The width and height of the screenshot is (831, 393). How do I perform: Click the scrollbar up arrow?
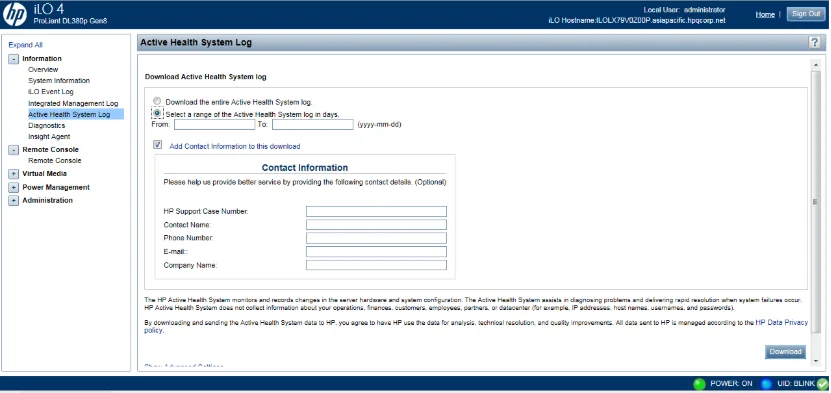point(815,65)
